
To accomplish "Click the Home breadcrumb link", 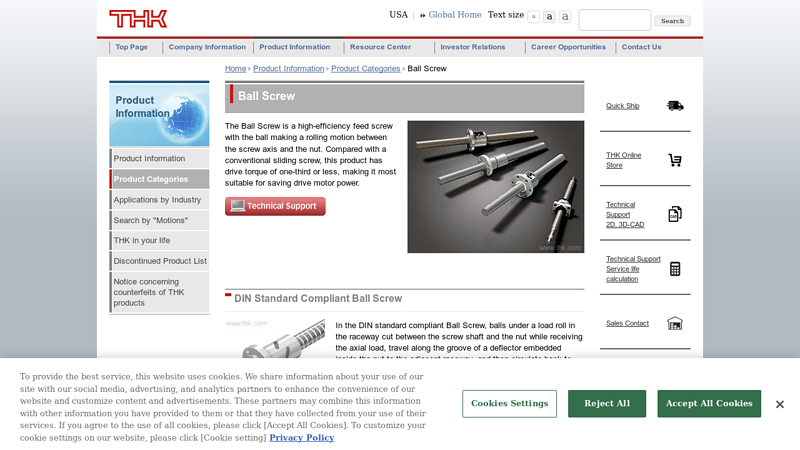I will [x=235, y=68].
